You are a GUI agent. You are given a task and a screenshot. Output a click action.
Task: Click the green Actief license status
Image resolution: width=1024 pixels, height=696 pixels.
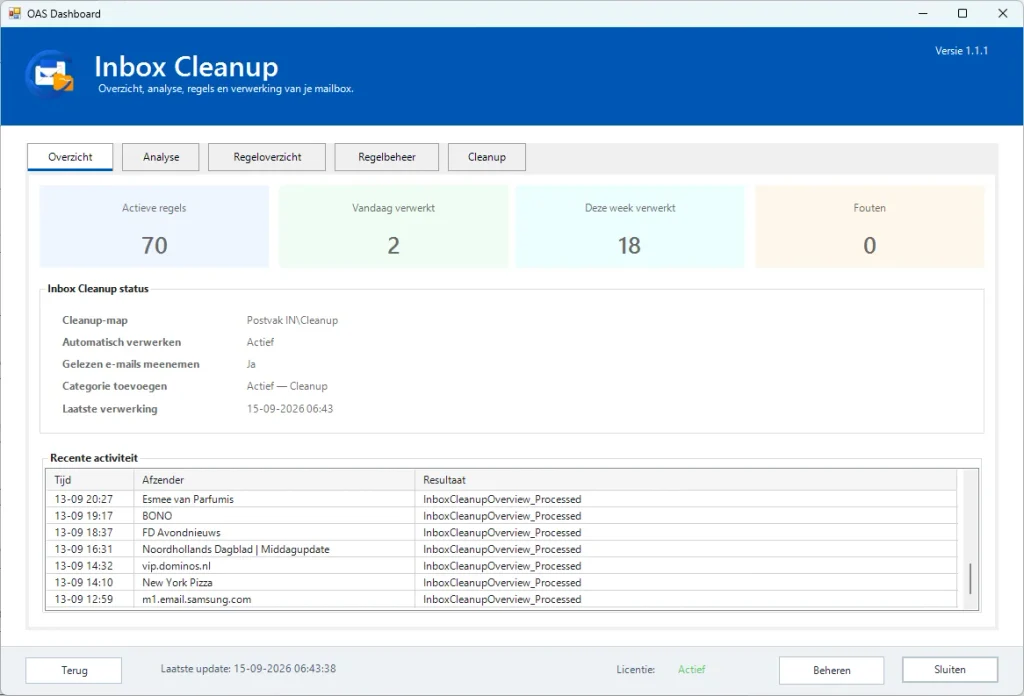[692, 669]
